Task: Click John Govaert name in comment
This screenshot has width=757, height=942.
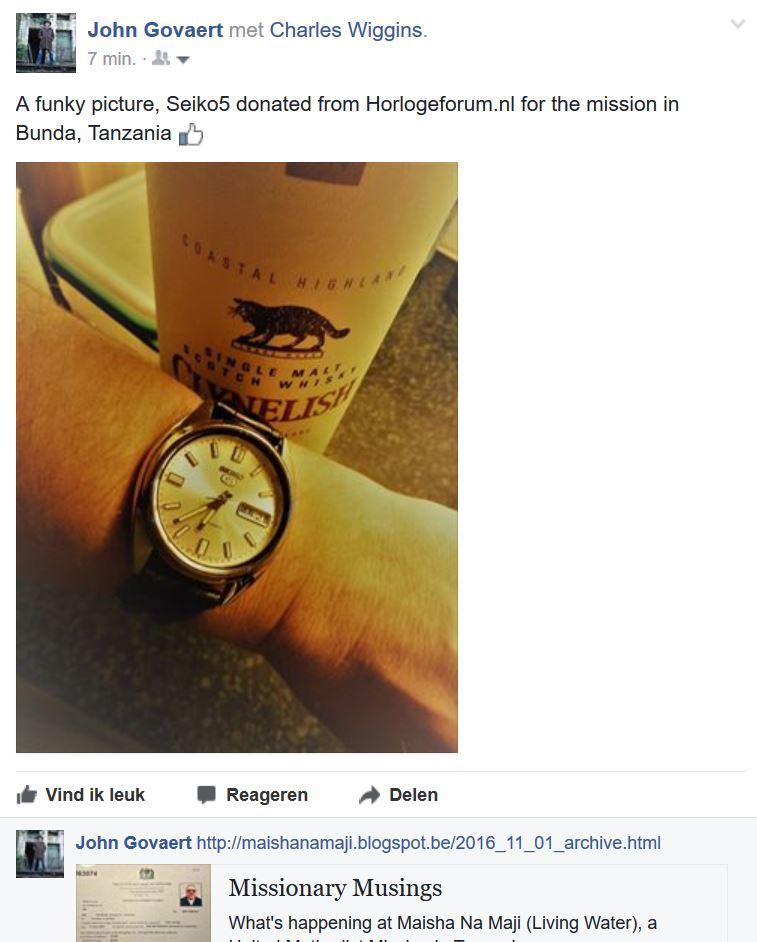Action: (133, 843)
